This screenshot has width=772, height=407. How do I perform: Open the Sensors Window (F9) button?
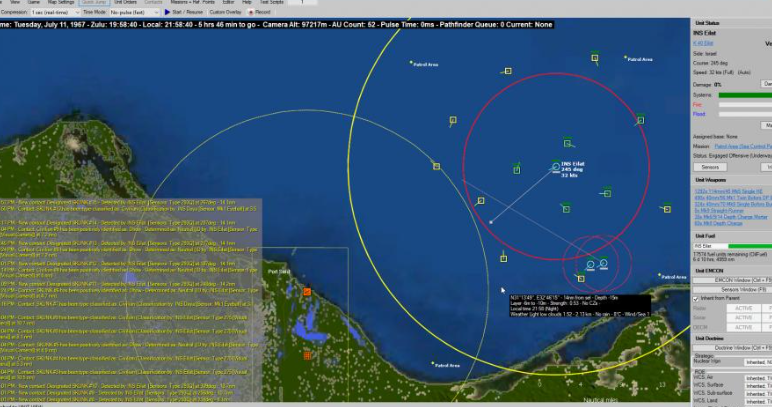click(x=733, y=289)
